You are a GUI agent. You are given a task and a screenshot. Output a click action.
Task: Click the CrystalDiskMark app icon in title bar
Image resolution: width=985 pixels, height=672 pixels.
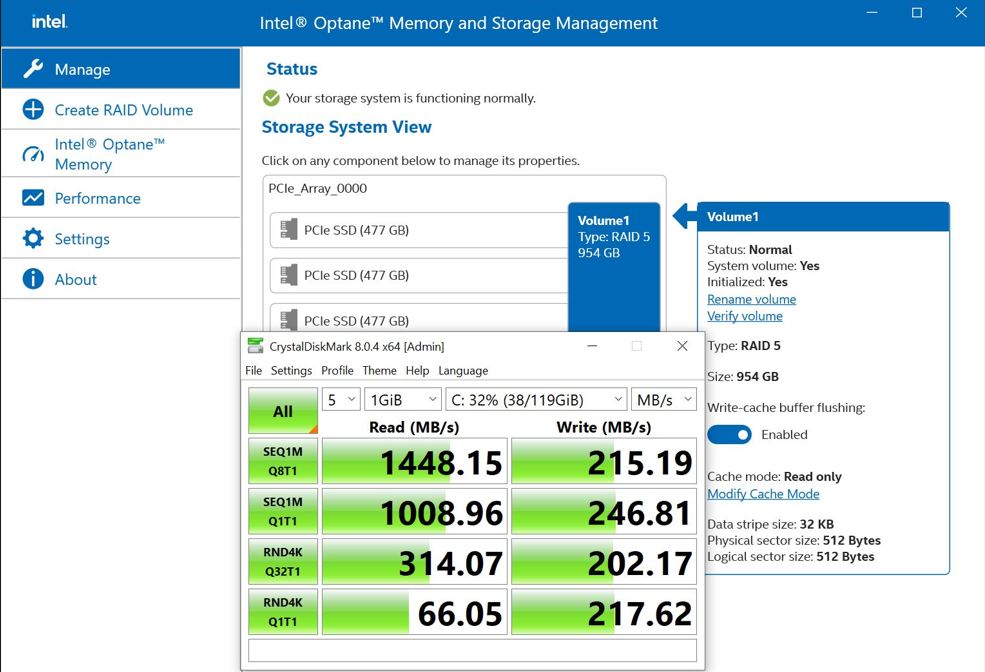[x=255, y=347]
